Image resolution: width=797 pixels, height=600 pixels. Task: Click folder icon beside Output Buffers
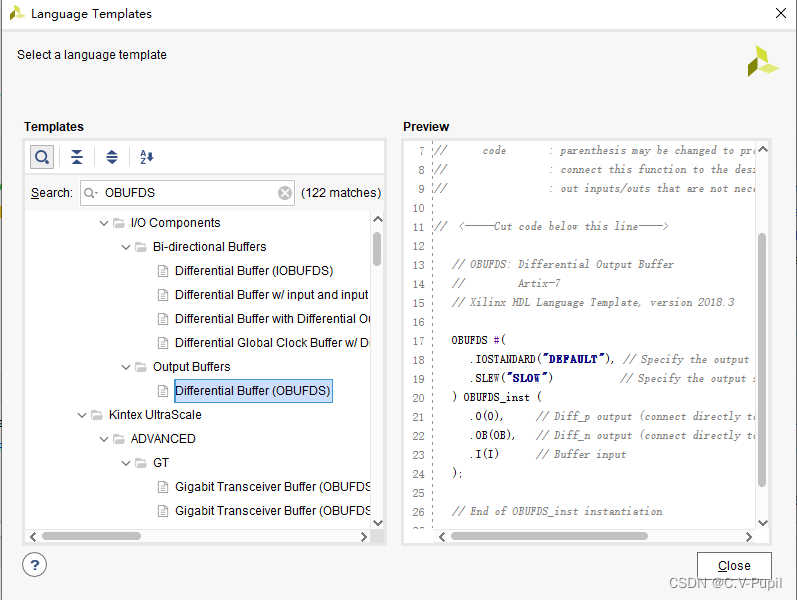pos(140,367)
